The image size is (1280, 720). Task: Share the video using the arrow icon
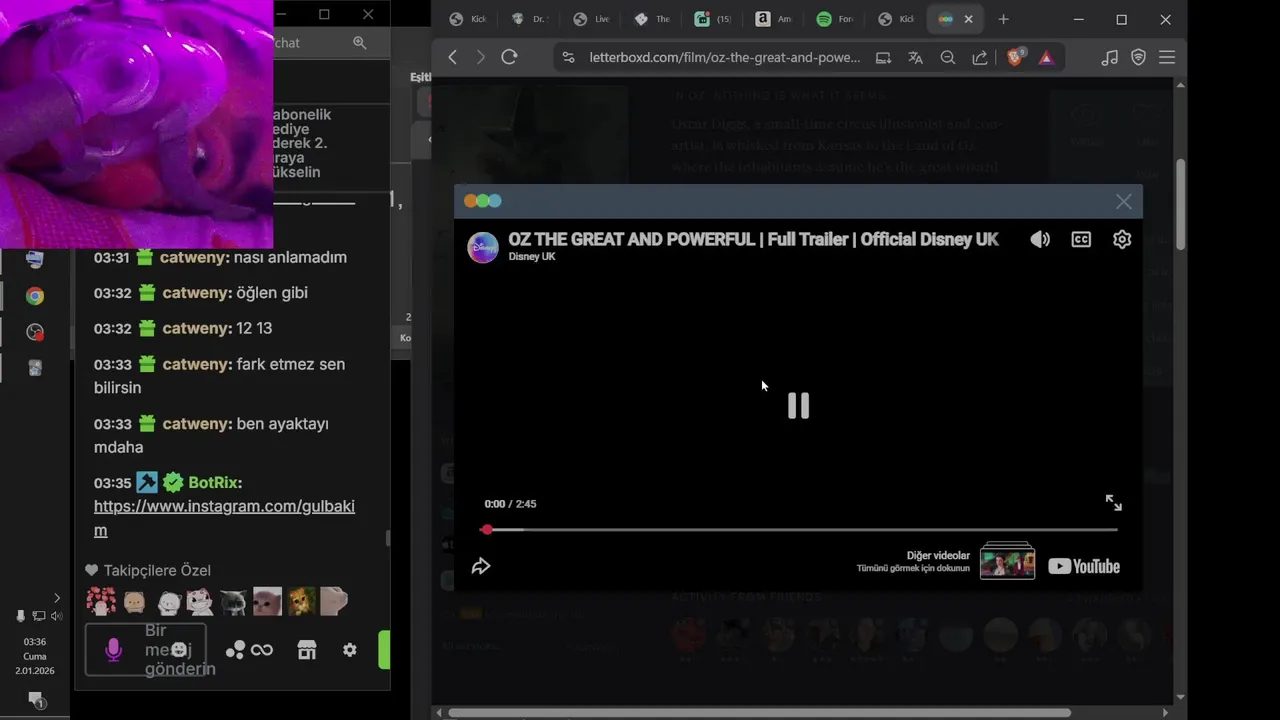[x=481, y=566]
